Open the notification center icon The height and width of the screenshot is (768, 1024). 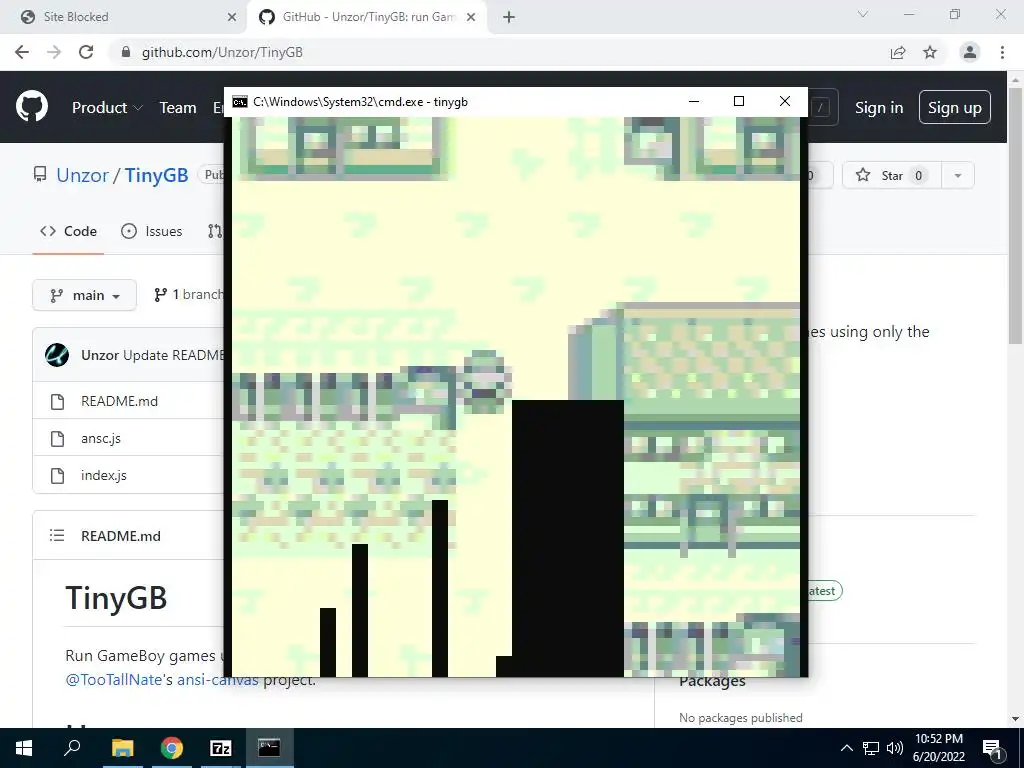point(992,748)
